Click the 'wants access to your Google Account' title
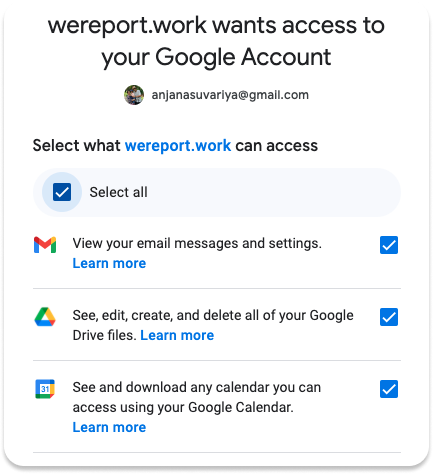The image size is (433, 474). point(217,41)
